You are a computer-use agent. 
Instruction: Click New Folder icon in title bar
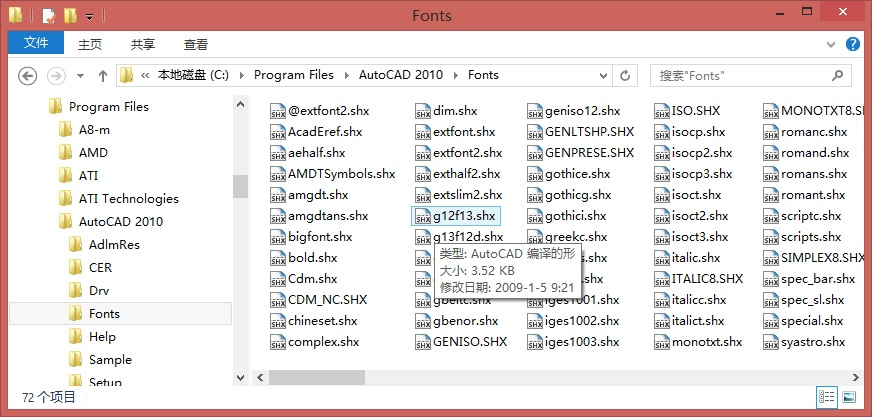tap(70, 16)
